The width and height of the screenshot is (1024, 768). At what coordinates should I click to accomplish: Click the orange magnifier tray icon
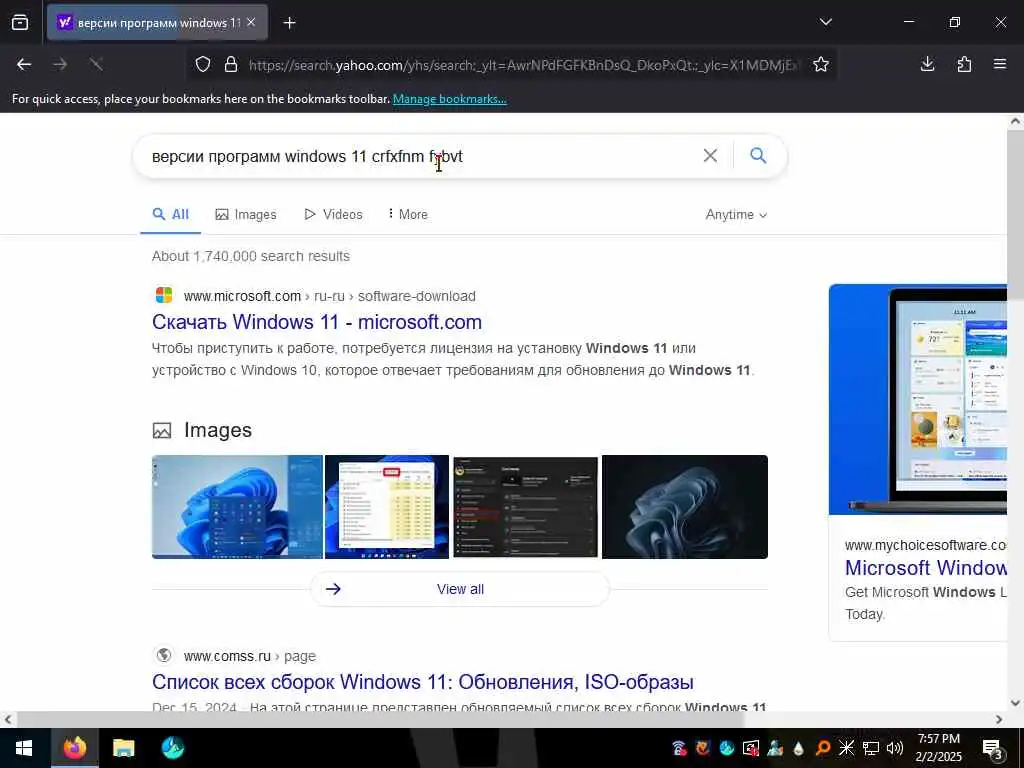pos(823,748)
